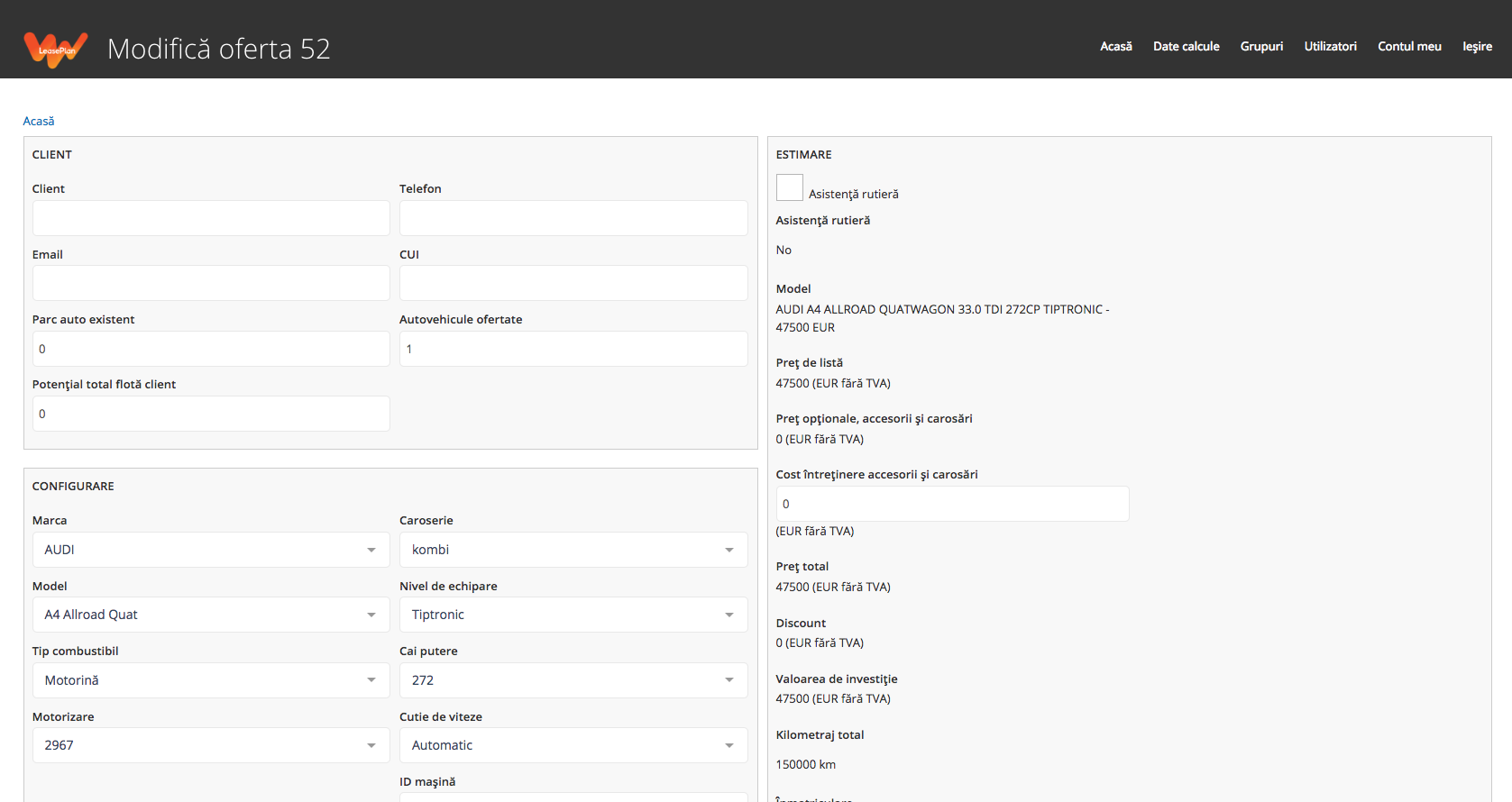
Task: Click Cost întreținere accesorii și carosări field
Action: pos(952,504)
